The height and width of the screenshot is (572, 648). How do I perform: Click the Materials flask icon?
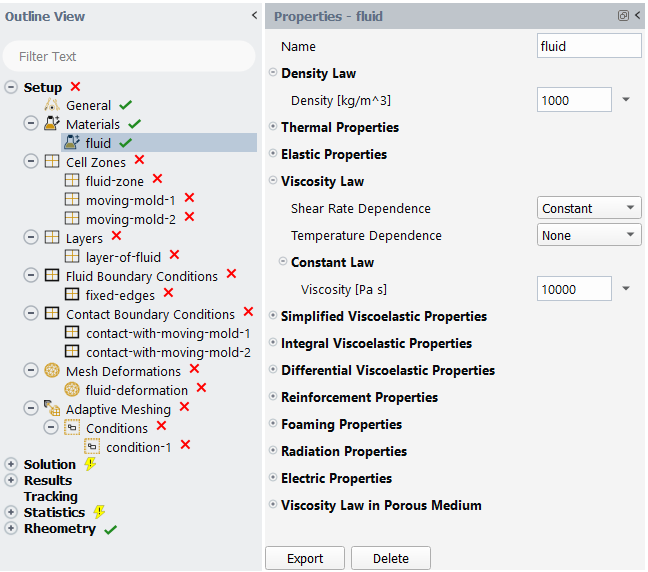[52, 124]
